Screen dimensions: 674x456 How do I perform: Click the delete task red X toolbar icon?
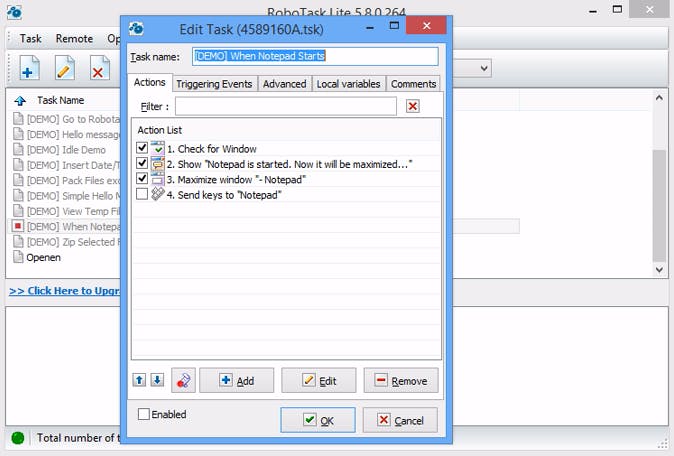[x=99, y=68]
